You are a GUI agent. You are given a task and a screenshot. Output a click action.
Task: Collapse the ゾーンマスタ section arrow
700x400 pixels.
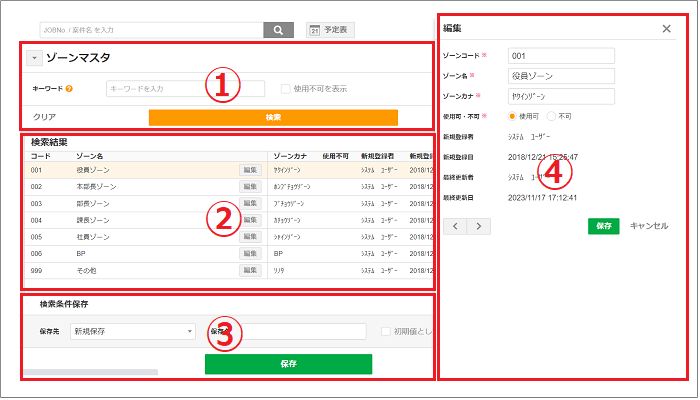tap(33, 59)
